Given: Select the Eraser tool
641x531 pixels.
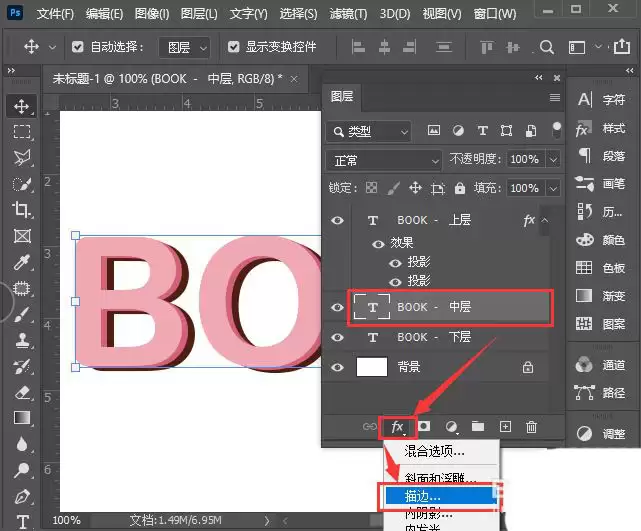Looking at the screenshot, I should (22, 393).
